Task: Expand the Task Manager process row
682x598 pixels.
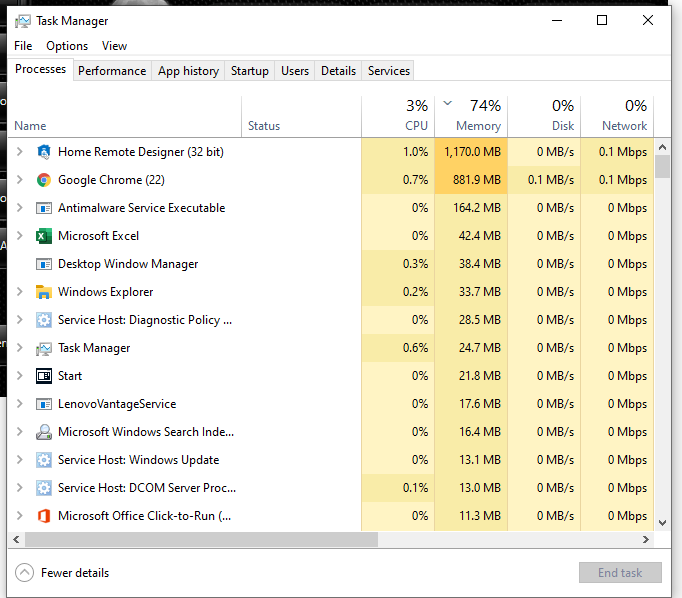Action: point(20,347)
